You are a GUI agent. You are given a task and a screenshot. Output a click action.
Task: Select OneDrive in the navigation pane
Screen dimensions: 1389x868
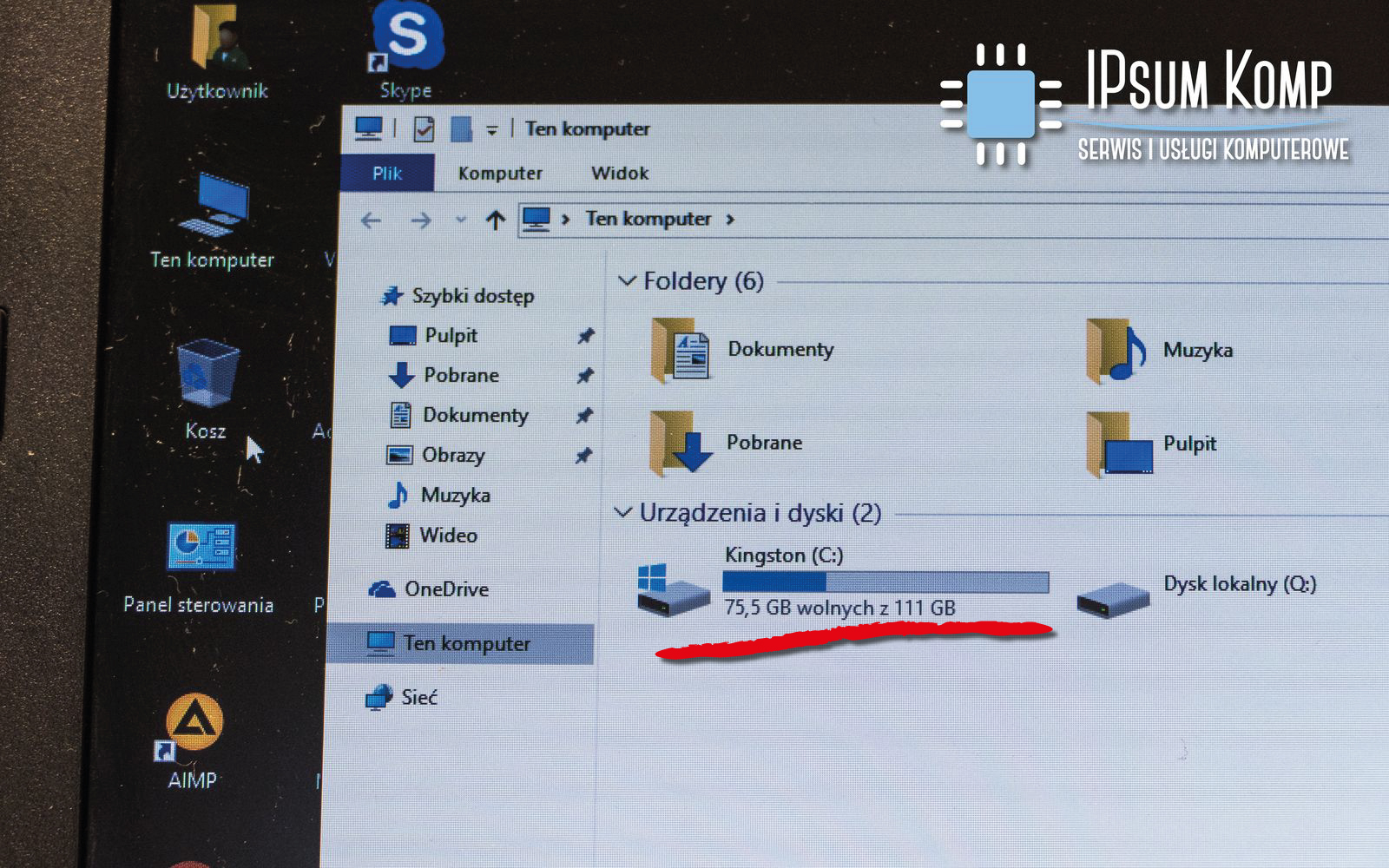429,589
